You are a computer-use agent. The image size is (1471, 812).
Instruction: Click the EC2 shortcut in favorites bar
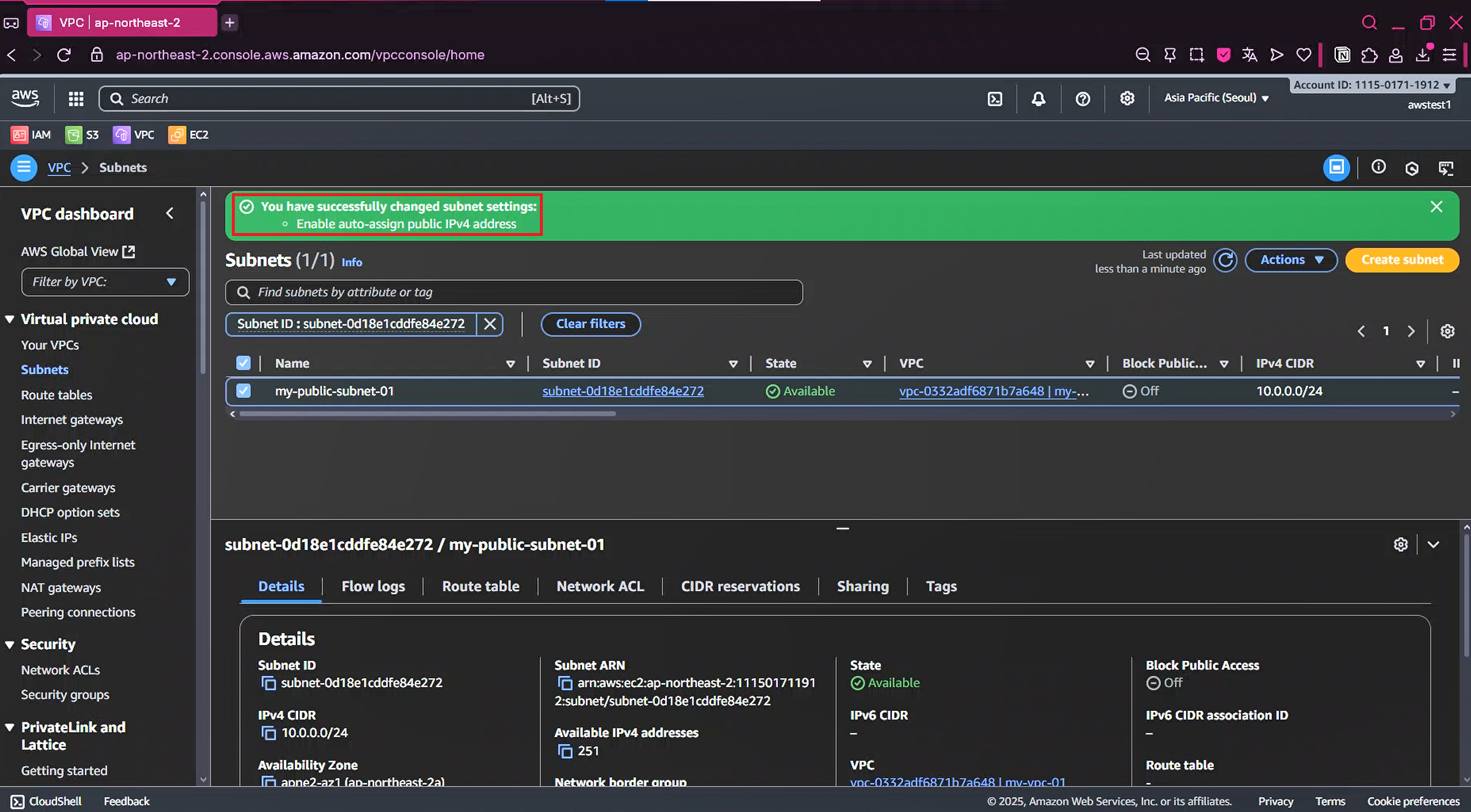(188, 135)
